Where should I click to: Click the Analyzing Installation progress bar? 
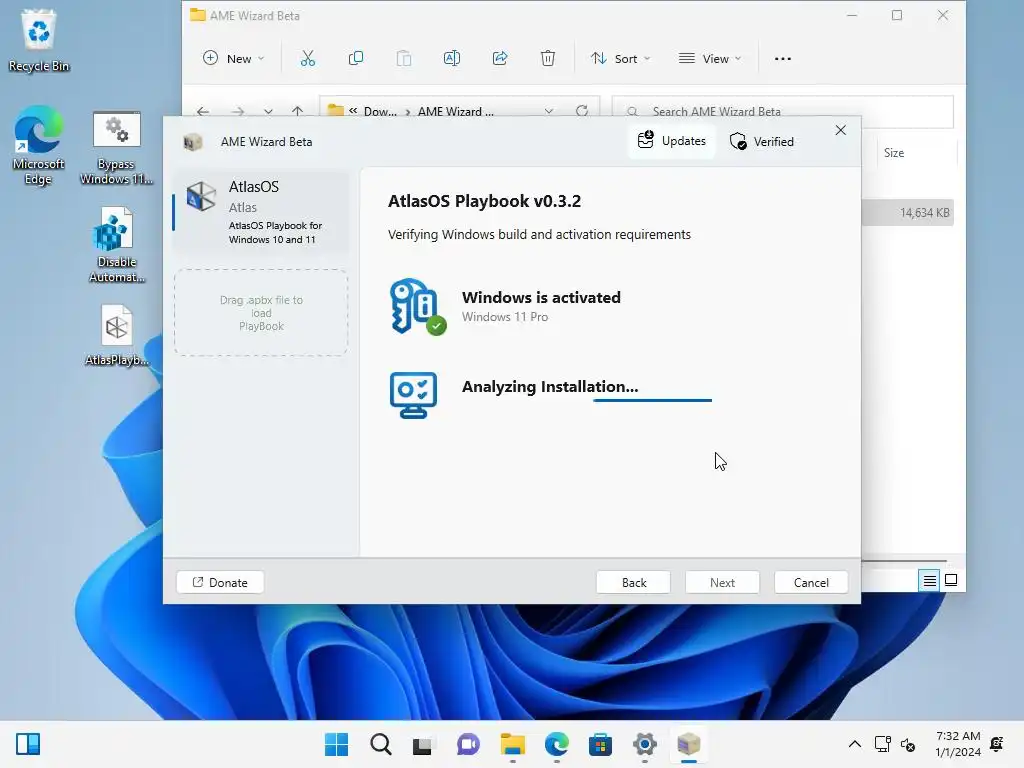click(652, 400)
